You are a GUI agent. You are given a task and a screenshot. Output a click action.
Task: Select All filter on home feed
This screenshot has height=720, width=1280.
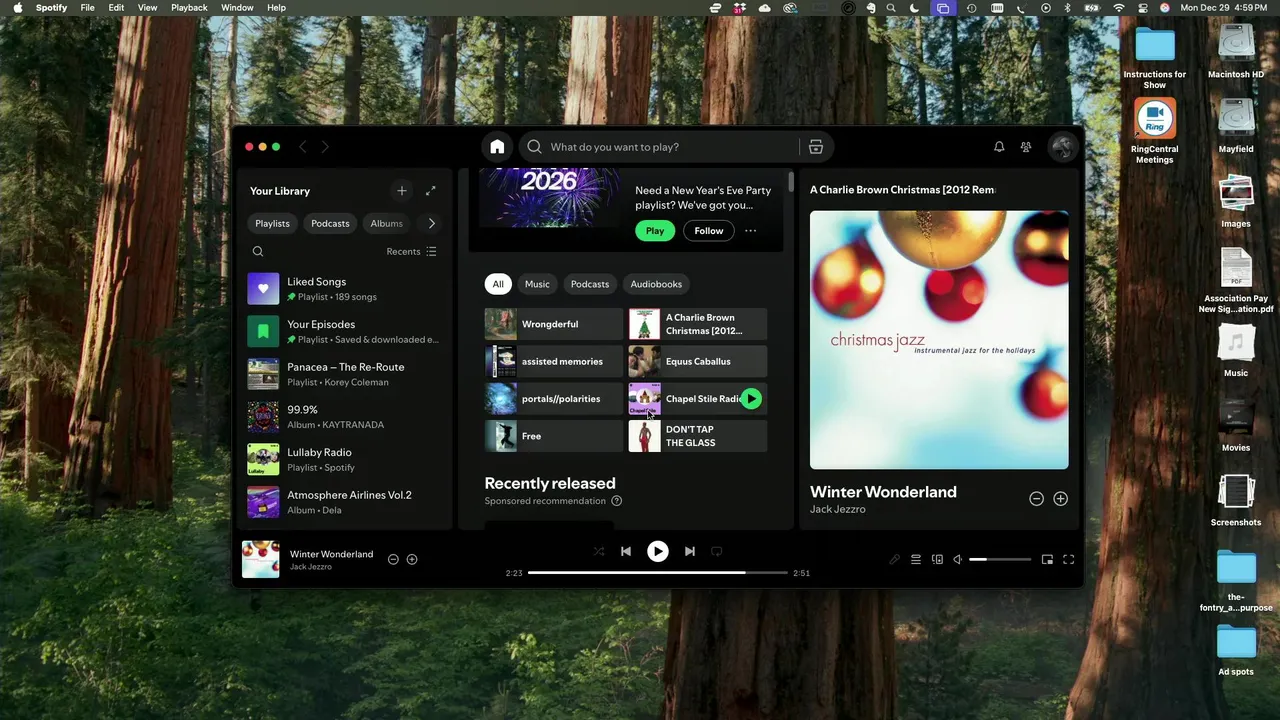(x=498, y=284)
